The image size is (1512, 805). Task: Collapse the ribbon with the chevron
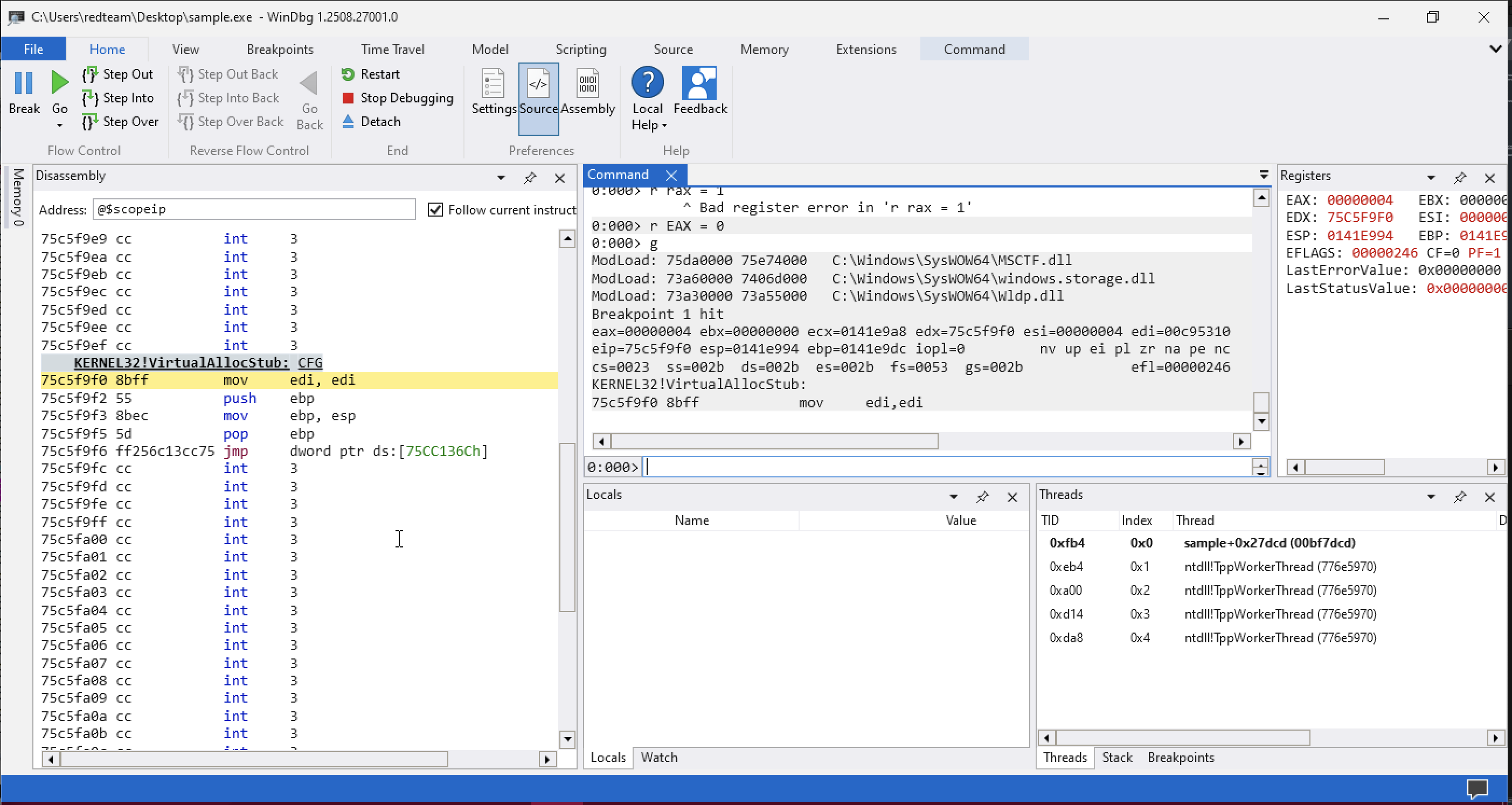(1496, 48)
